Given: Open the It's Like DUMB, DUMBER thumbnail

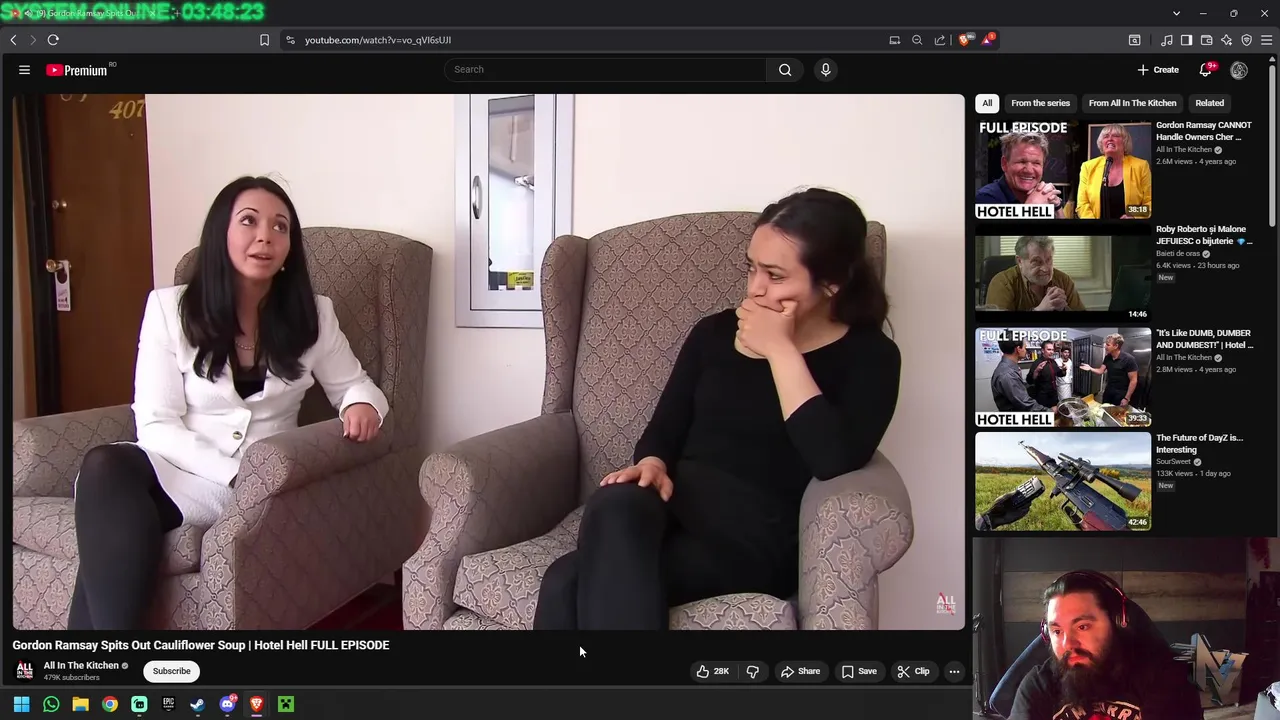Looking at the screenshot, I should click(1063, 377).
